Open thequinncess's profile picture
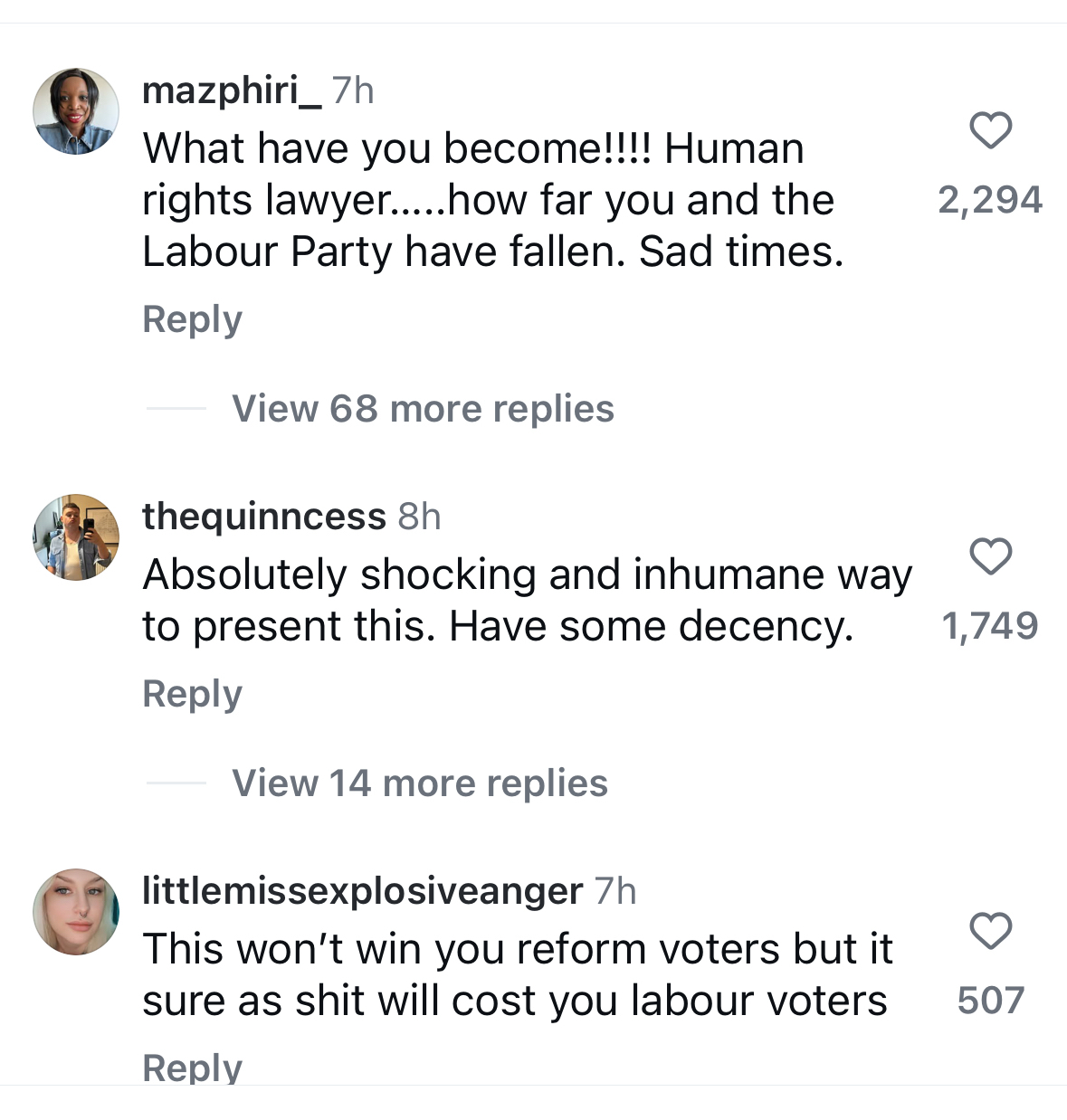 point(76,536)
